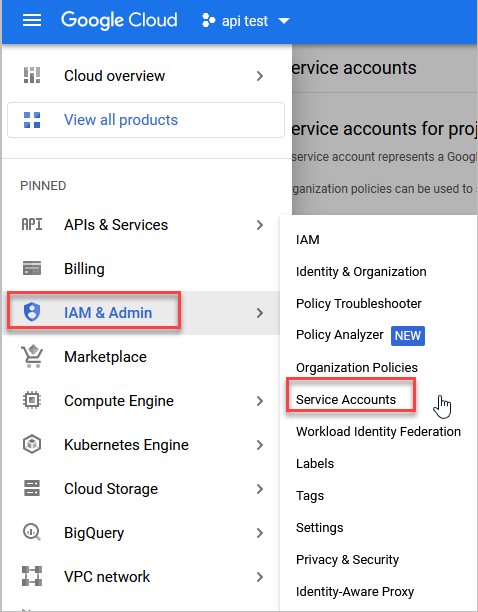The height and width of the screenshot is (612, 478).
Task: Open Compute Engine
Action: click(x=119, y=401)
